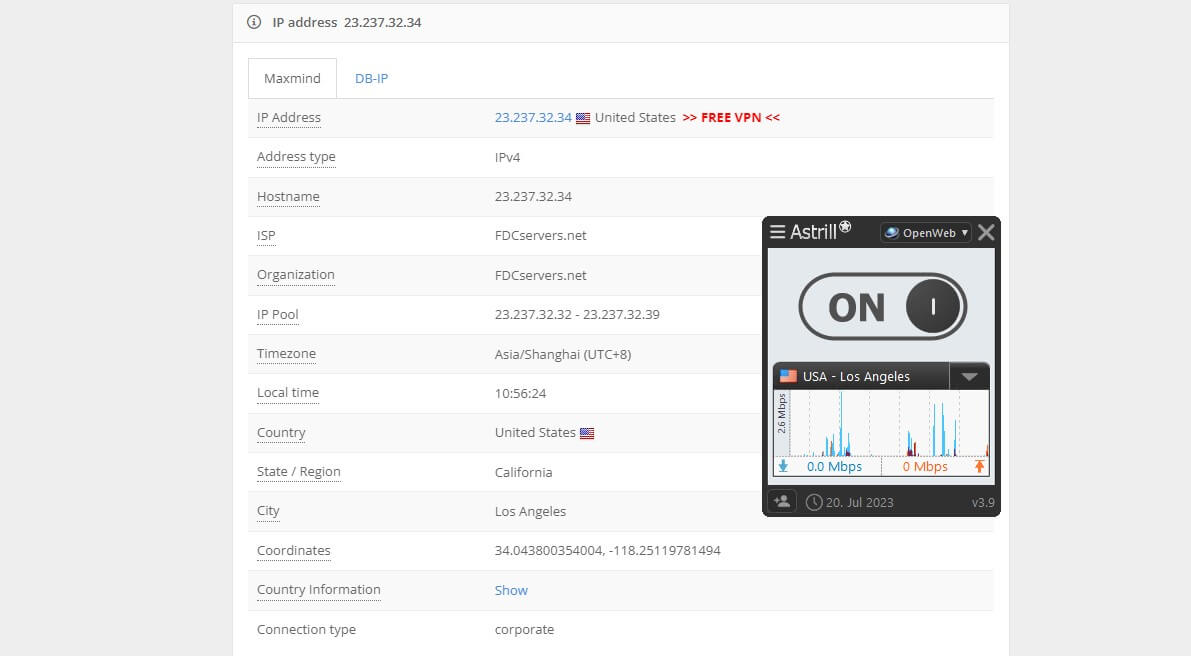1191x656 pixels.
Task: Click the Asia/Shanghai (UTC+8) timezone value
Action: [x=563, y=354]
